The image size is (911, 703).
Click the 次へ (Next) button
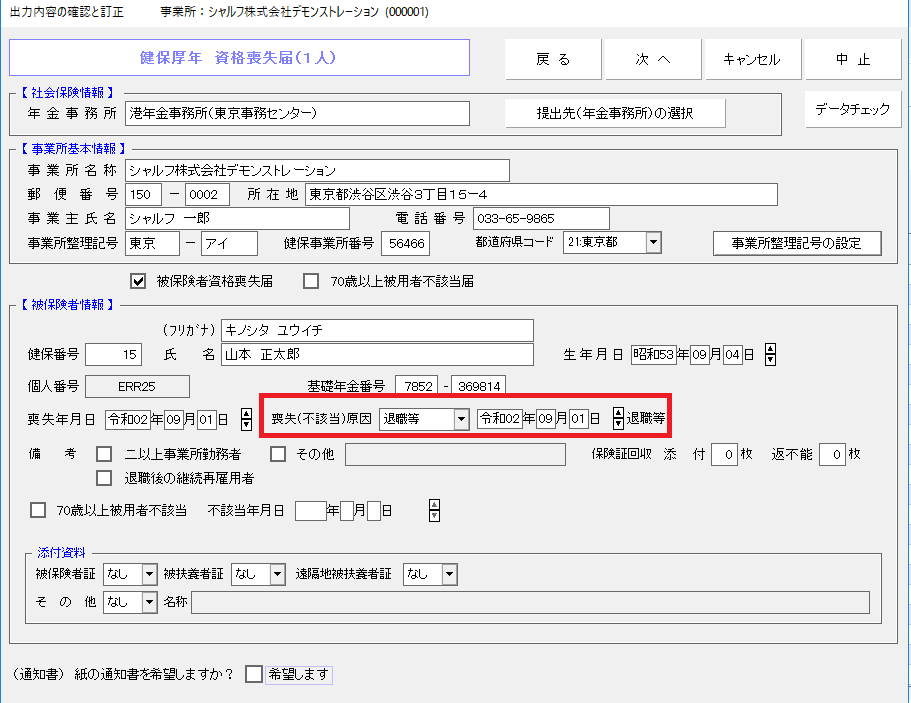(653, 59)
